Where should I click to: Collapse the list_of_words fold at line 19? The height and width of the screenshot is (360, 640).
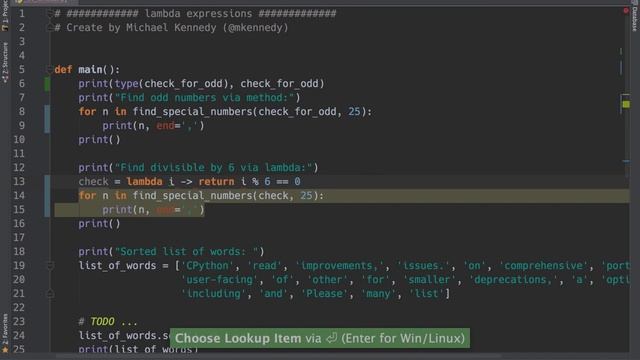click(50, 266)
